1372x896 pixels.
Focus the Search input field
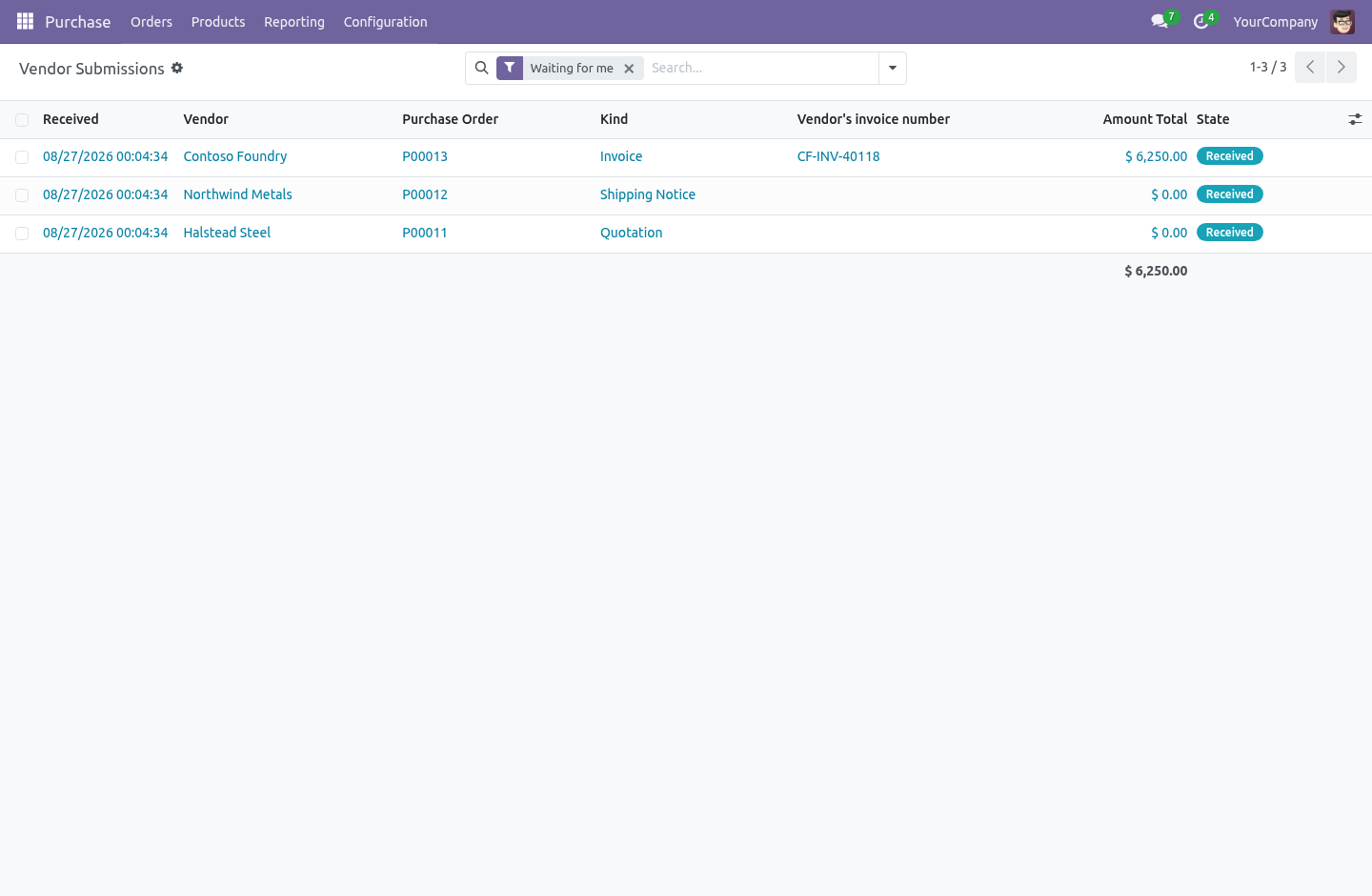pos(761,68)
